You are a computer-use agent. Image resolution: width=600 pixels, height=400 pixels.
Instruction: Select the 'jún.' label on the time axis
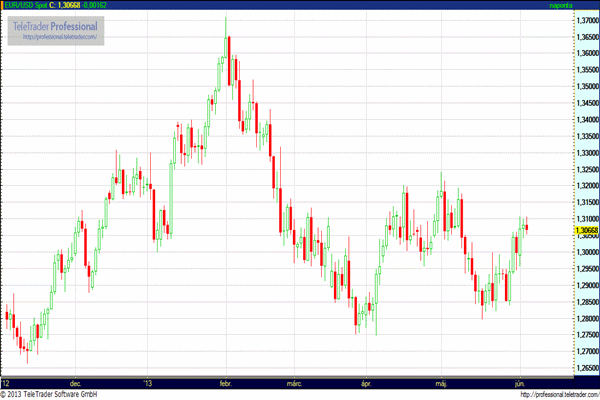[520, 381]
